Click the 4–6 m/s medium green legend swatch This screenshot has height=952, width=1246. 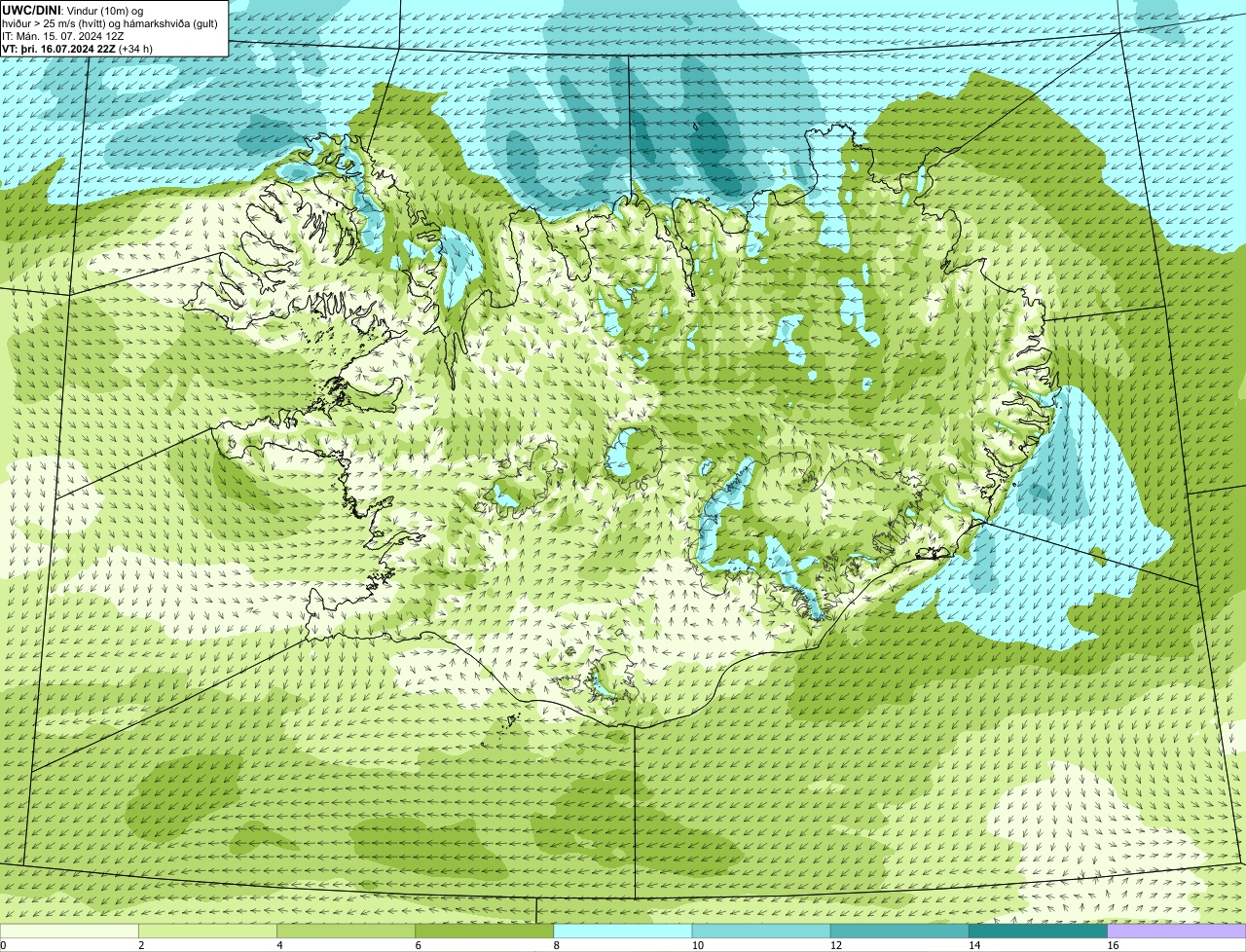(x=346, y=931)
